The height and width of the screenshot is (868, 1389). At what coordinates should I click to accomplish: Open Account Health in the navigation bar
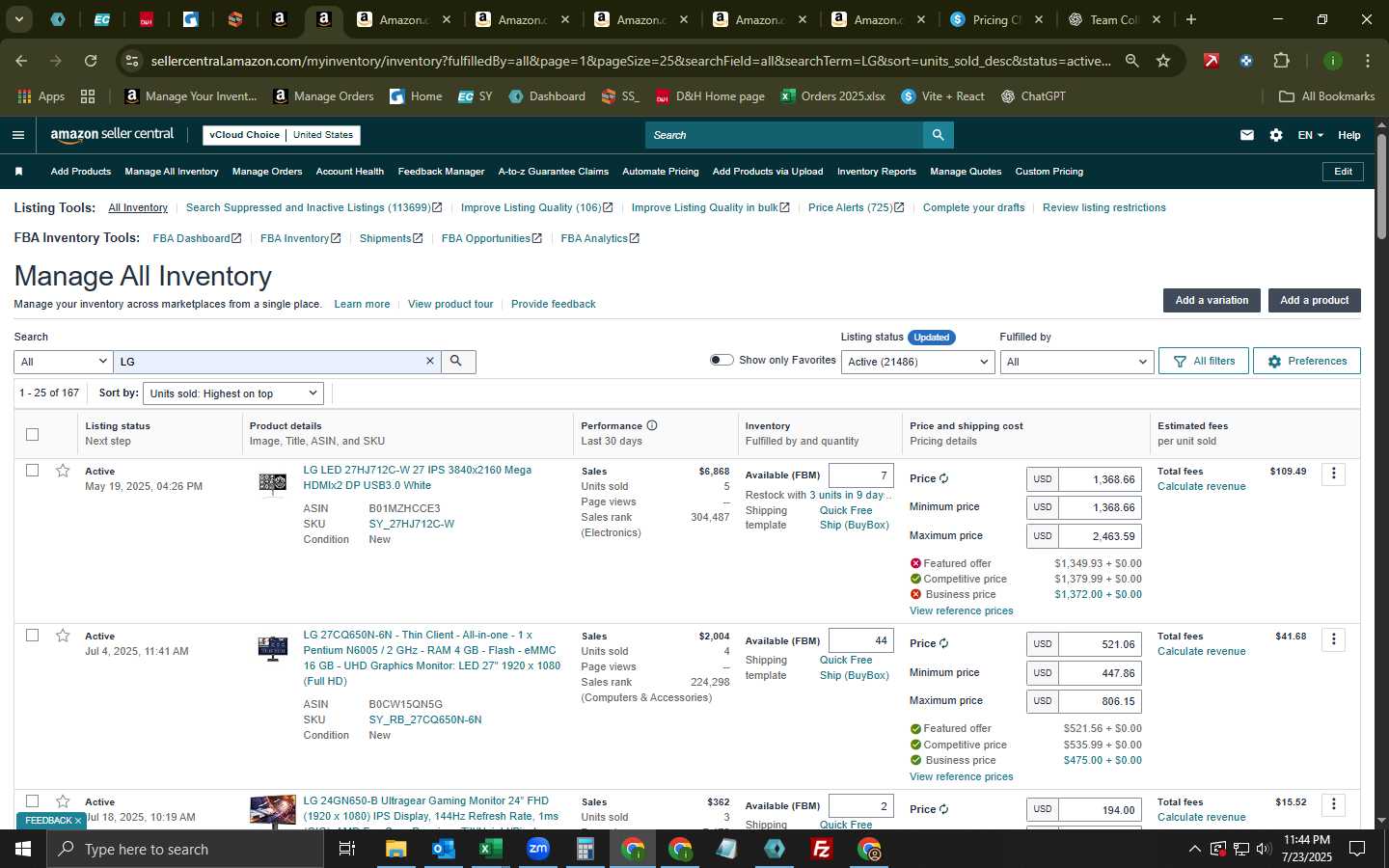pyautogui.click(x=350, y=172)
